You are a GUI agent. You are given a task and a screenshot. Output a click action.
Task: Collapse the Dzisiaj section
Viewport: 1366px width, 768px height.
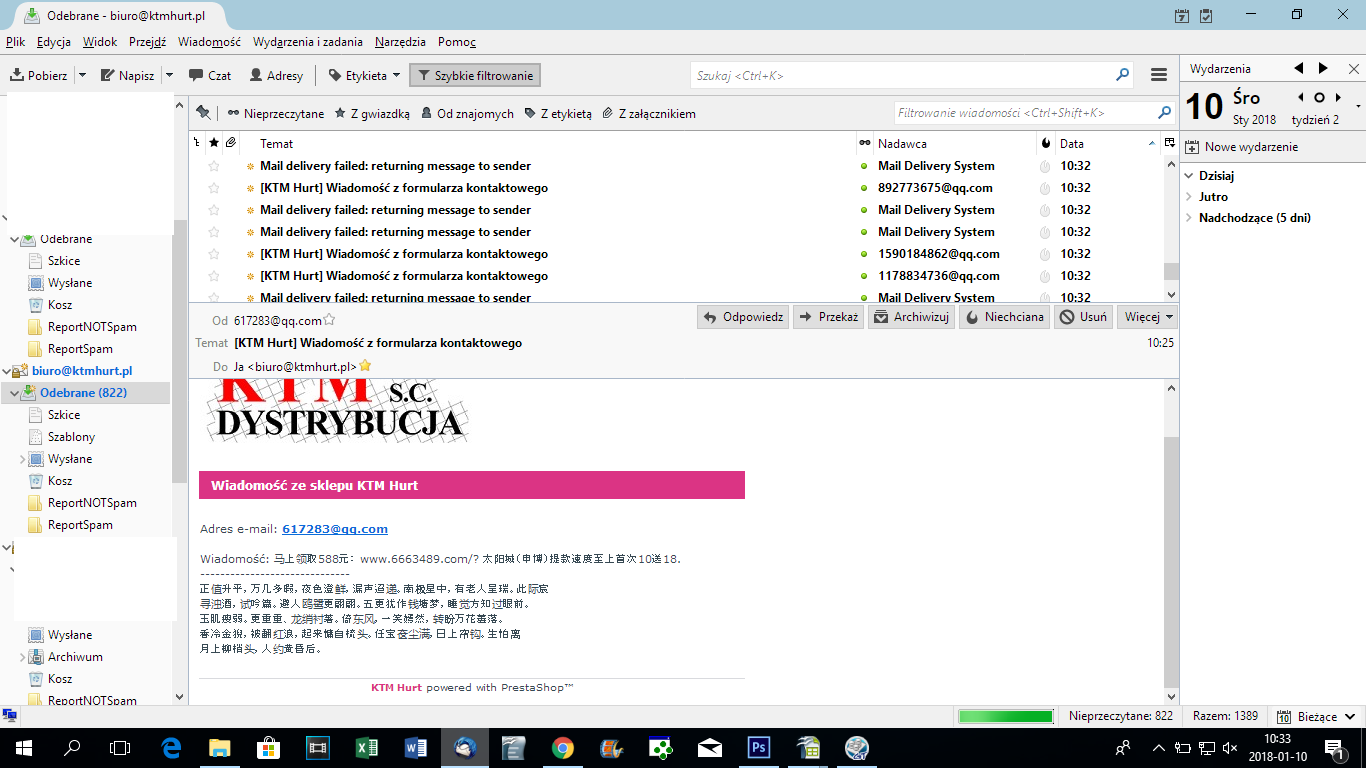point(1189,175)
